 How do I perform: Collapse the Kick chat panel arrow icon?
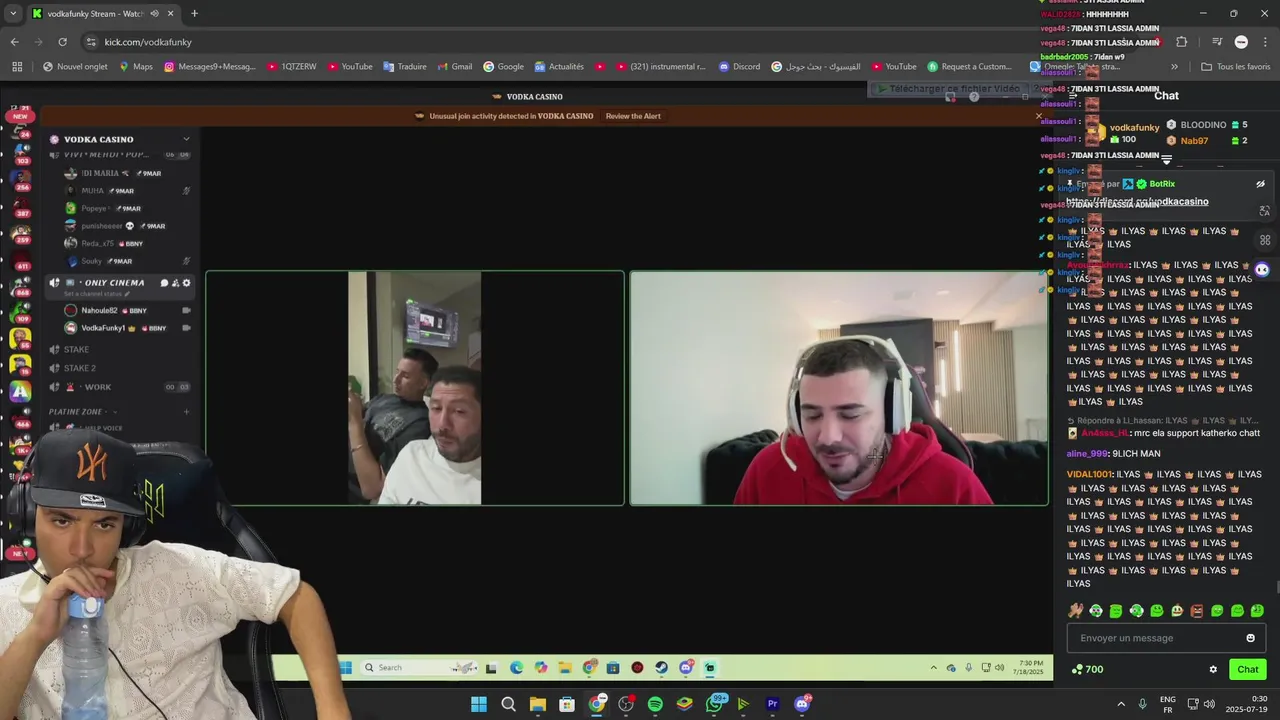[x=1072, y=96]
